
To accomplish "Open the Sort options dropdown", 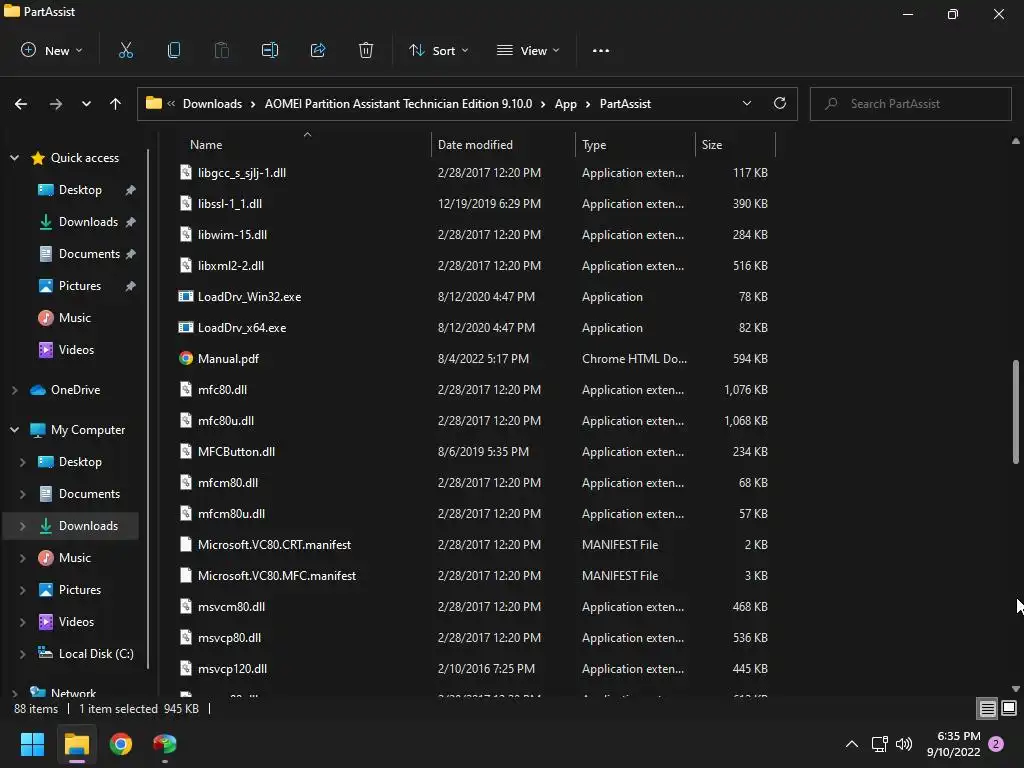I will tap(439, 50).
